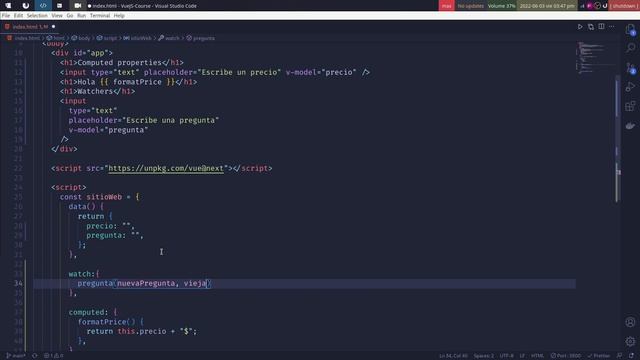Split the editor to the right
Image resolution: width=640 pixels, height=360 pixels.
click(x=601, y=27)
